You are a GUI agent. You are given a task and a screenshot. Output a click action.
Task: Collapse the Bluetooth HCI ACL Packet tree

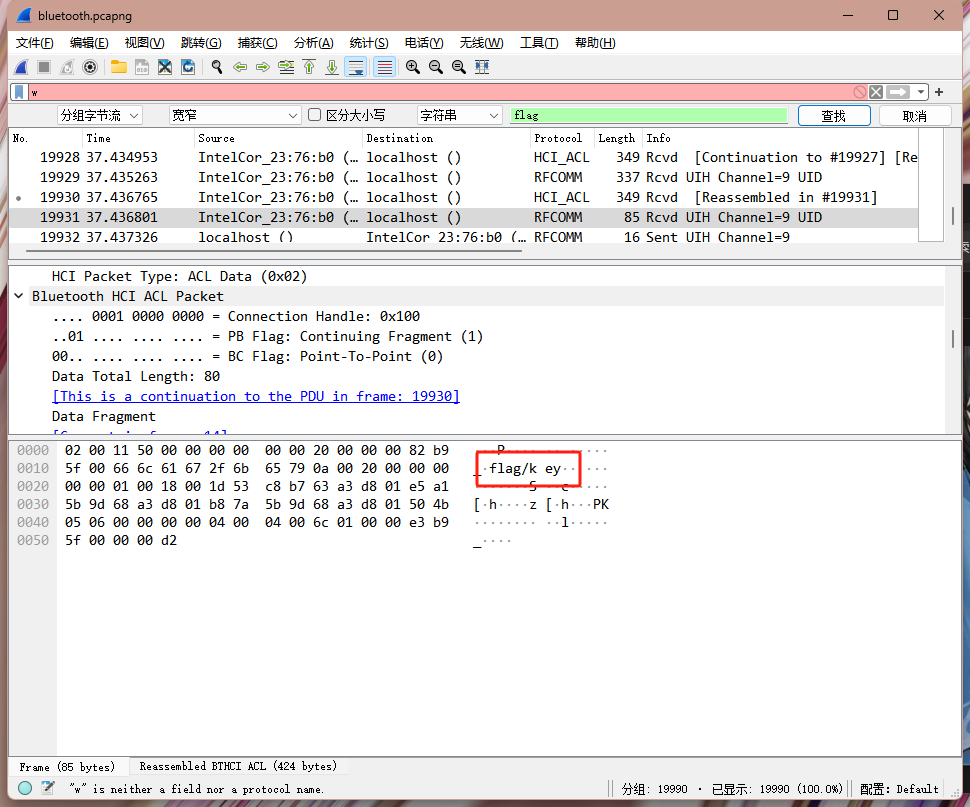click(x=19, y=296)
